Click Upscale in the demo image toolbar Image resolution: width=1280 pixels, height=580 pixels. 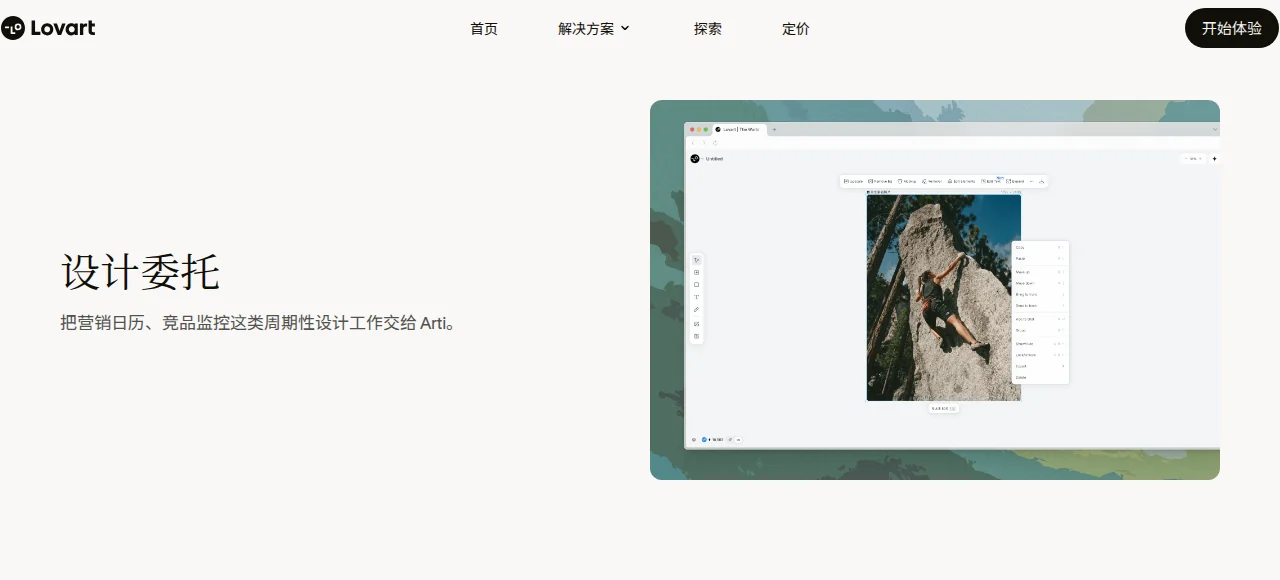click(x=853, y=181)
